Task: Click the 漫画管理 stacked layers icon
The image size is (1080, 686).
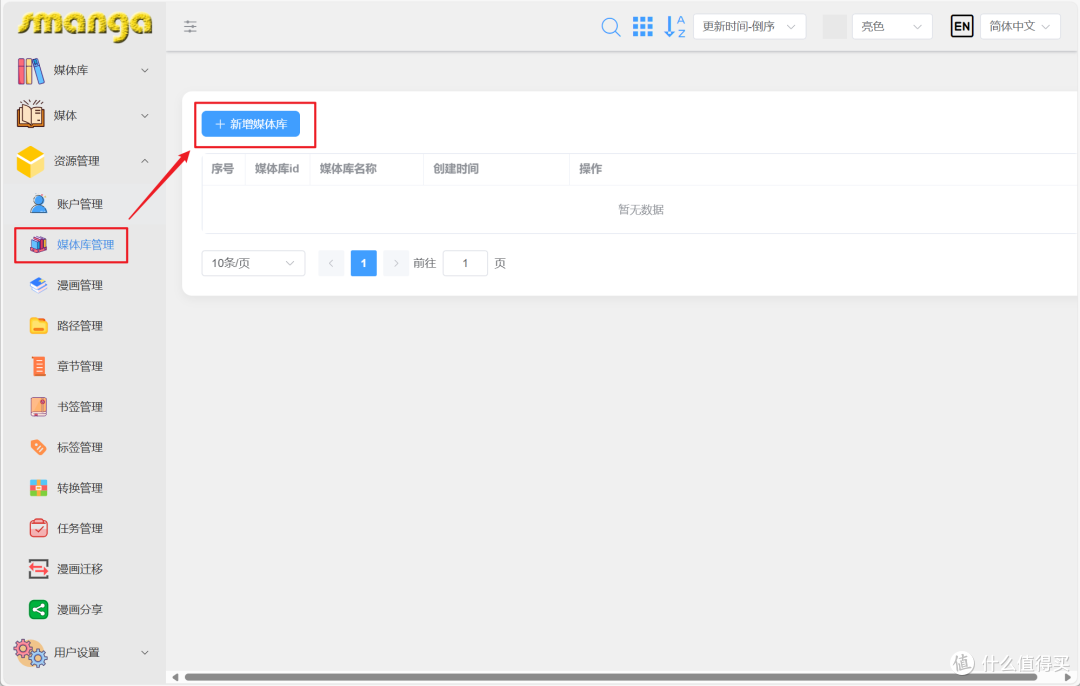Action: (x=39, y=285)
